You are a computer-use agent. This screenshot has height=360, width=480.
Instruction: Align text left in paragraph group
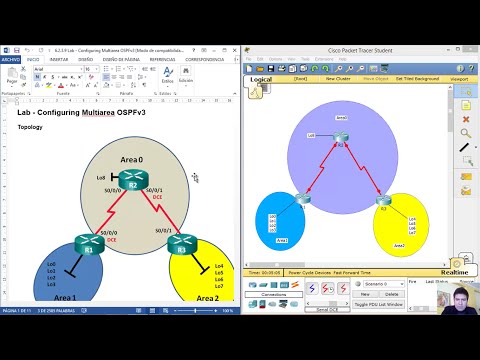coord(106,77)
